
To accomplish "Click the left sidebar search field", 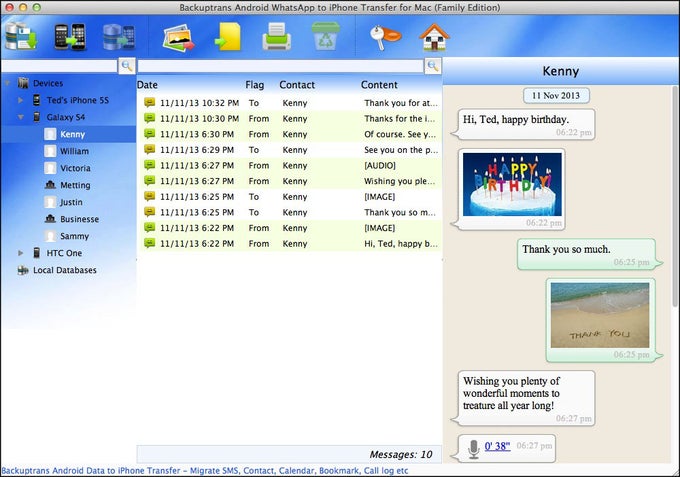I will coord(59,66).
